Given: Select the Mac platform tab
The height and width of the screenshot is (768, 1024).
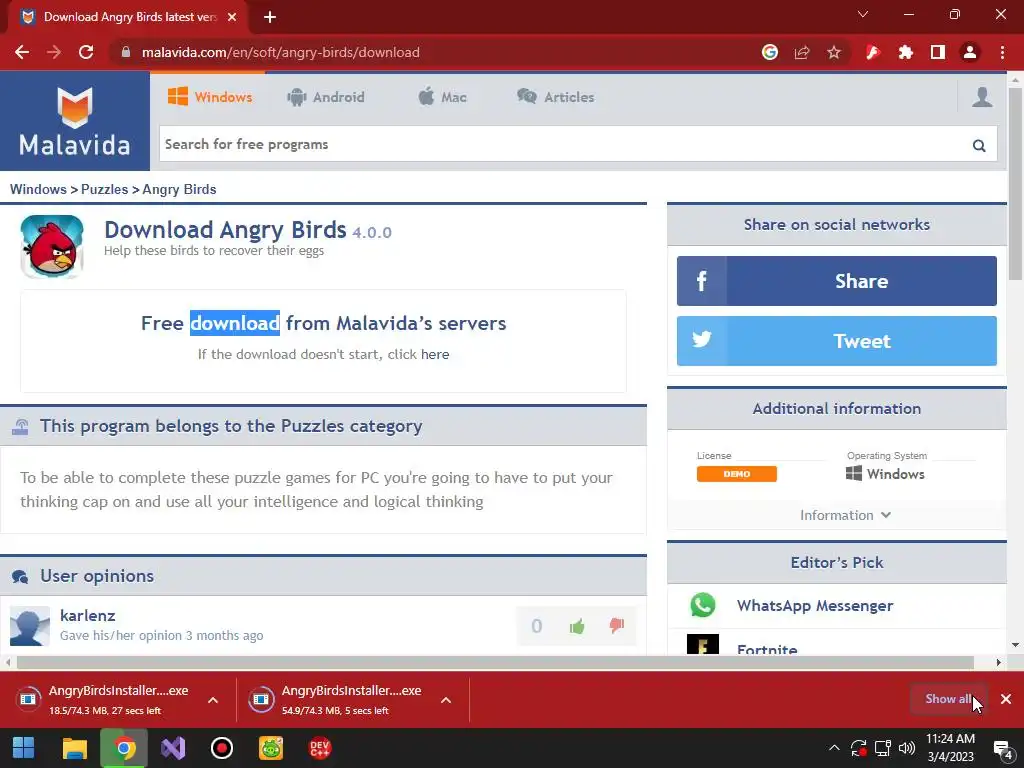Looking at the screenshot, I should coord(442,97).
